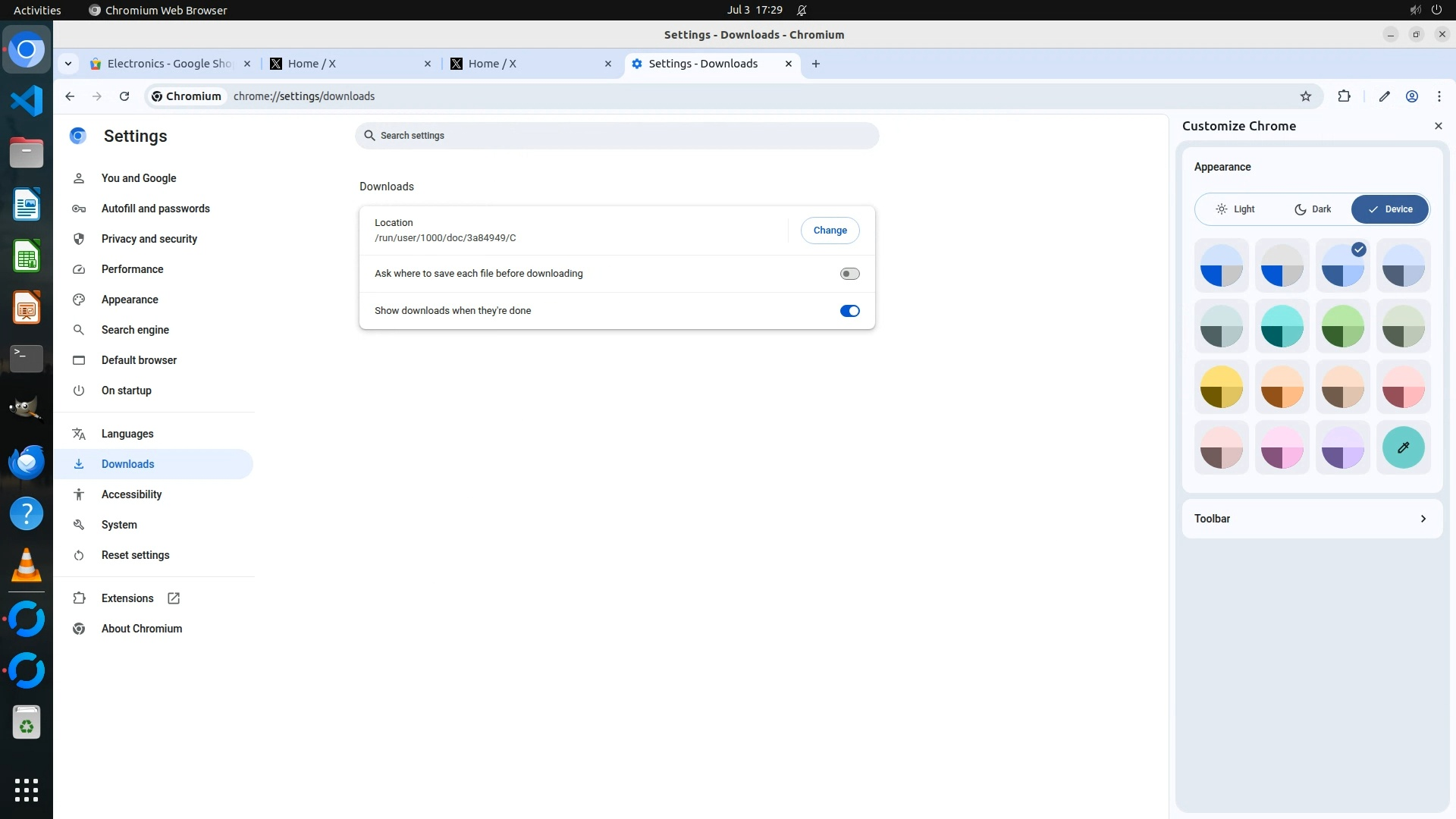
Task: Open the Extensions puzzle icon
Action: click(x=1344, y=96)
